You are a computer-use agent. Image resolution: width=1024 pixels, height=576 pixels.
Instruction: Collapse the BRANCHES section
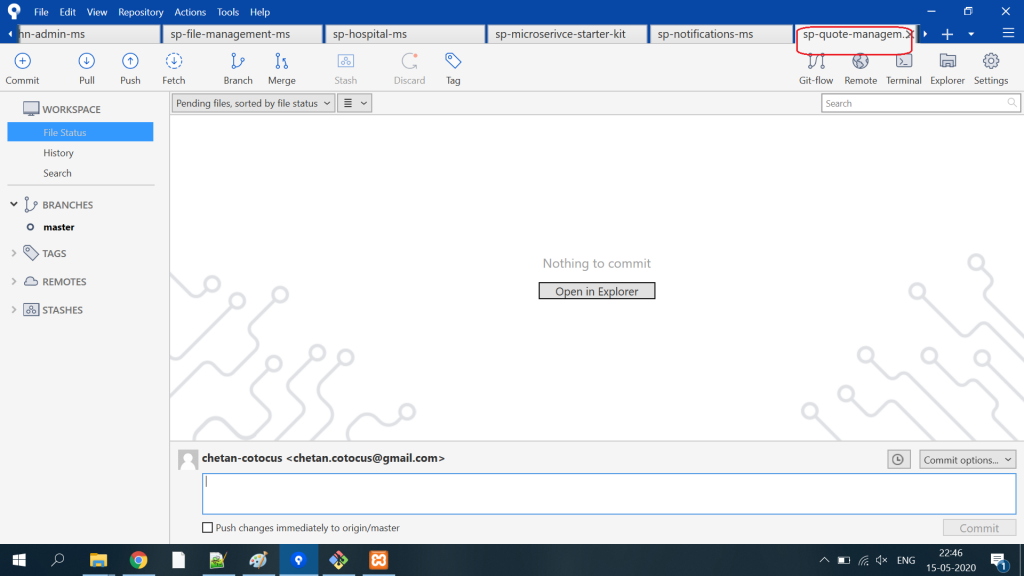point(14,204)
